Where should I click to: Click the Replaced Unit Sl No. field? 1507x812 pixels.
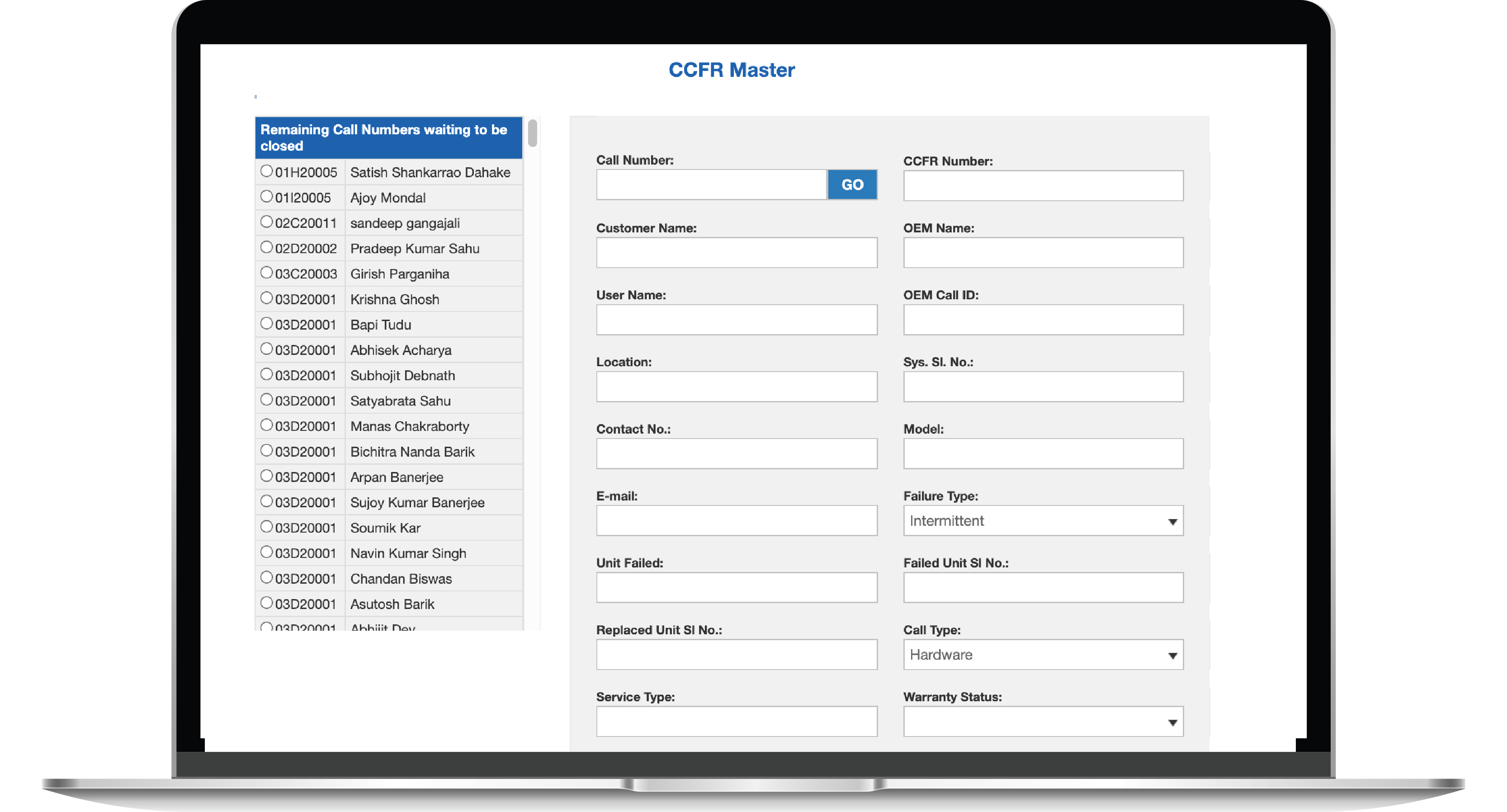tap(736, 655)
